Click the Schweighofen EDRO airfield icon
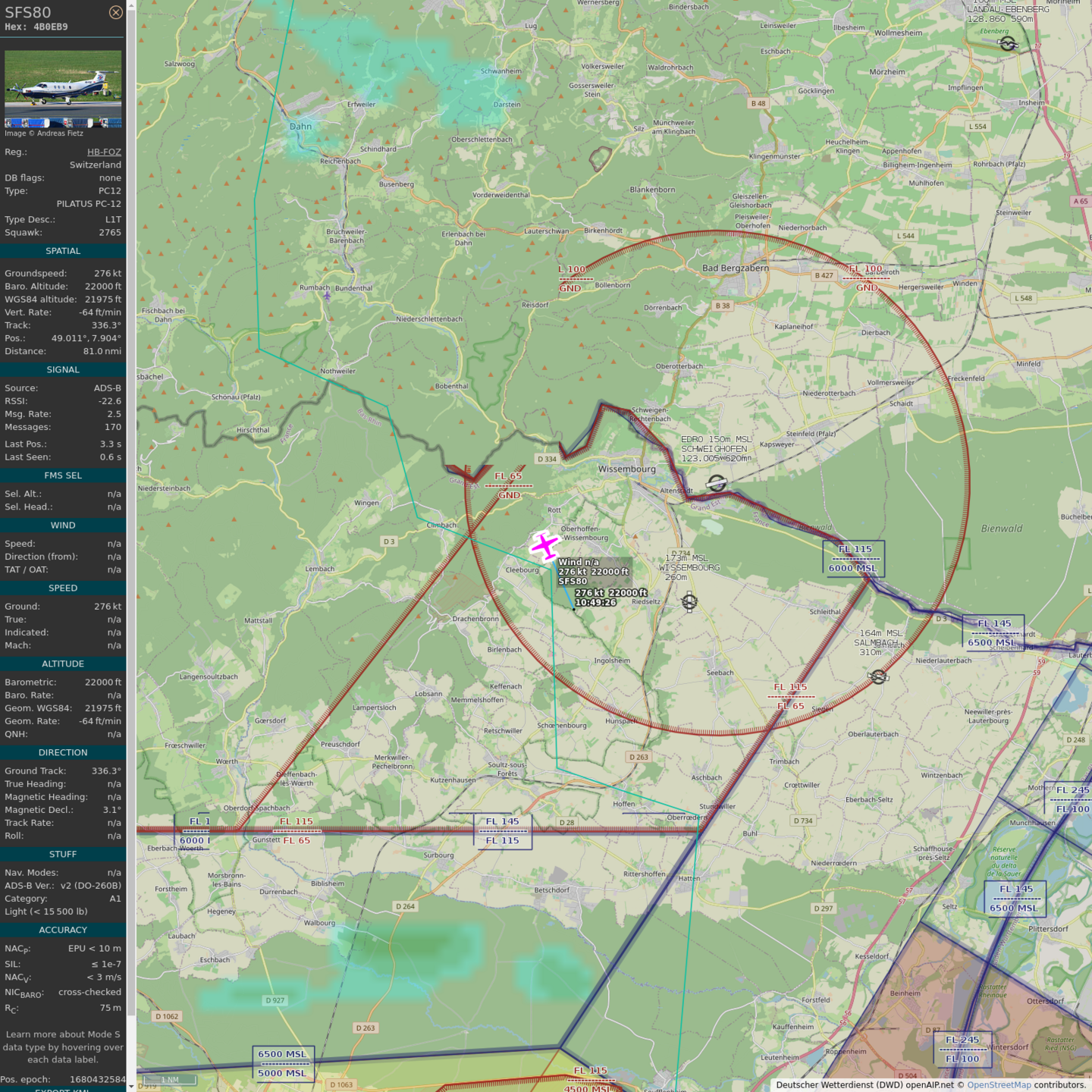The height and width of the screenshot is (1092, 1092). (x=716, y=483)
